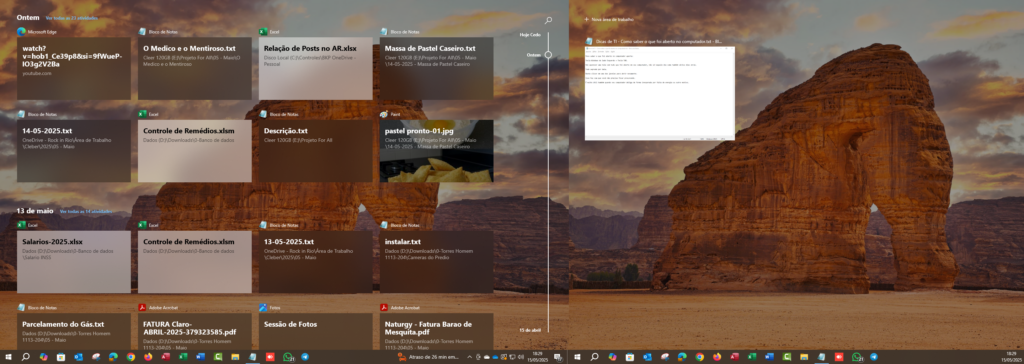The width and height of the screenshot is (1024, 364).
Task: Open 'instalar.txt' activity card
Action: click(436, 261)
